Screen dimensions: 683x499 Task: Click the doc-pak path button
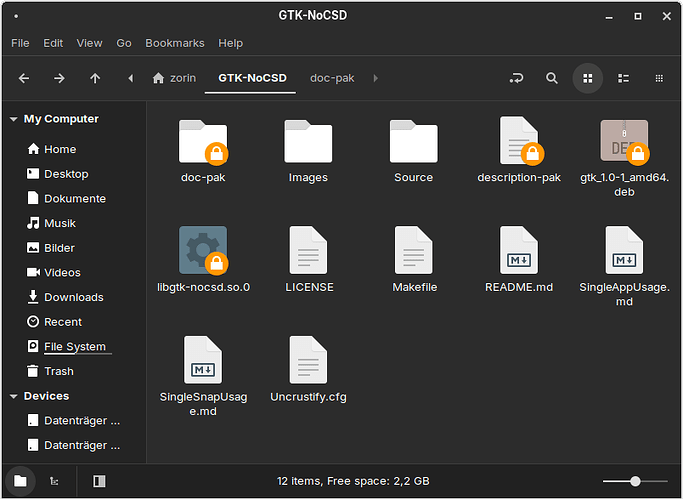(x=332, y=78)
